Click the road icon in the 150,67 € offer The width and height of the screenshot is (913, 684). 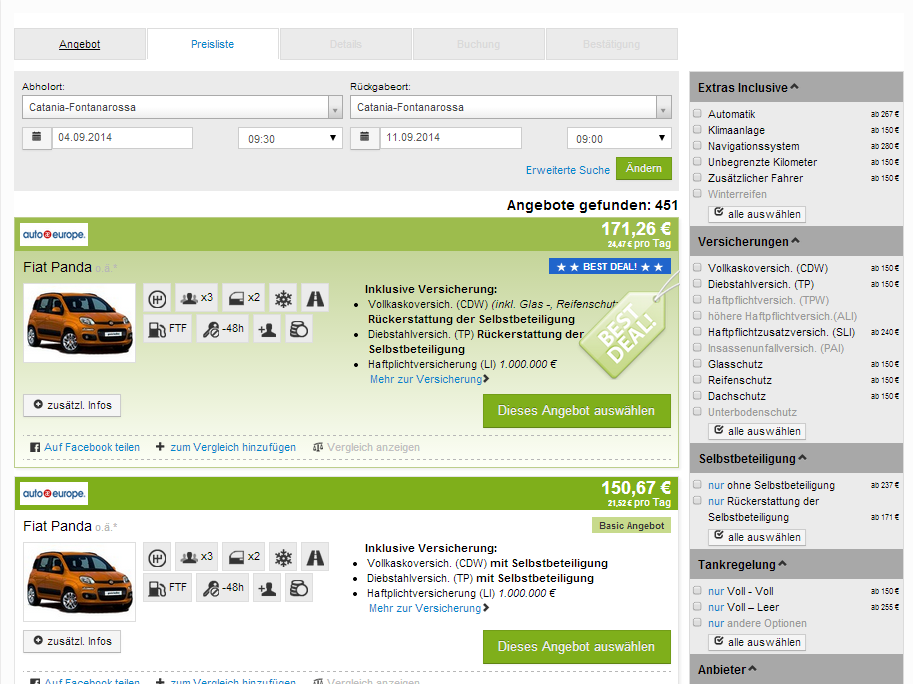coord(315,558)
